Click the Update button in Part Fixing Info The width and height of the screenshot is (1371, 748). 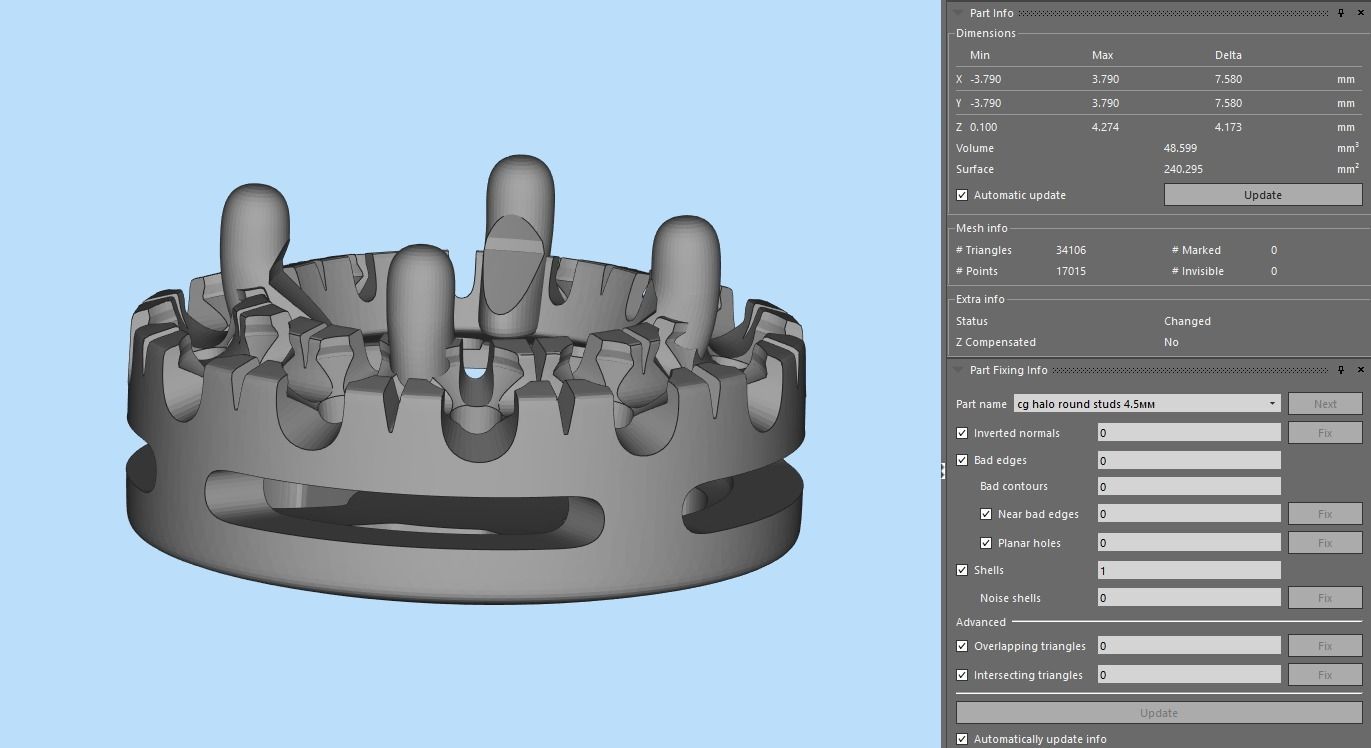[1159, 713]
